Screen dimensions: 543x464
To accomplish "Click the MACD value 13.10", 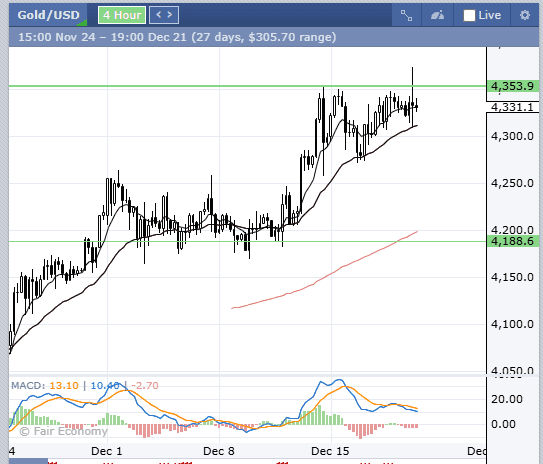I will (64, 385).
